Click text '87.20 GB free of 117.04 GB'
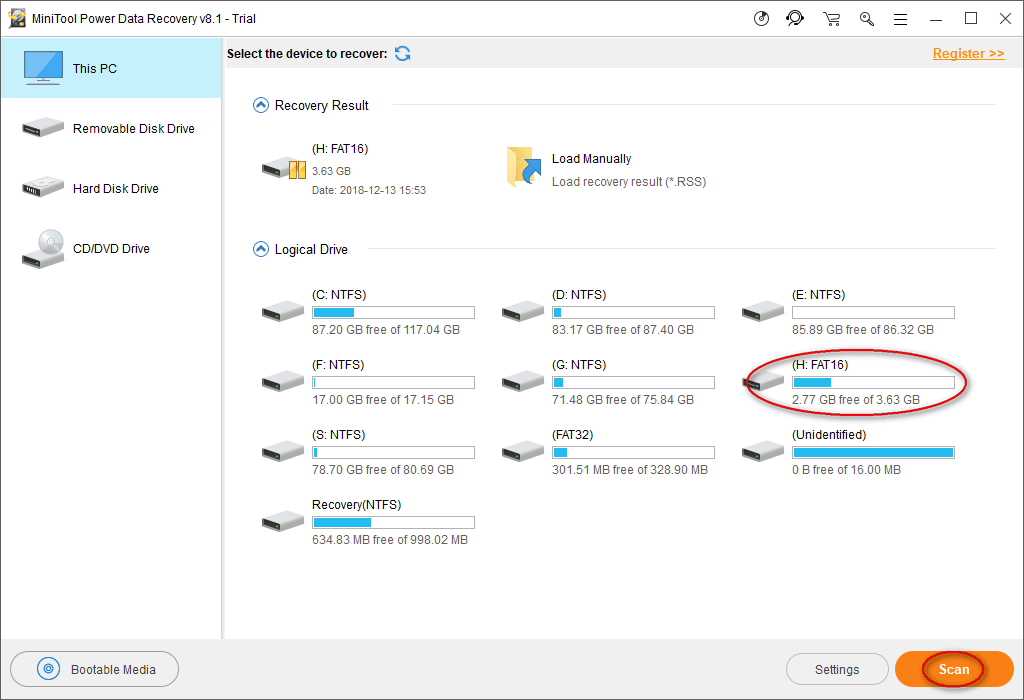 pos(386,330)
